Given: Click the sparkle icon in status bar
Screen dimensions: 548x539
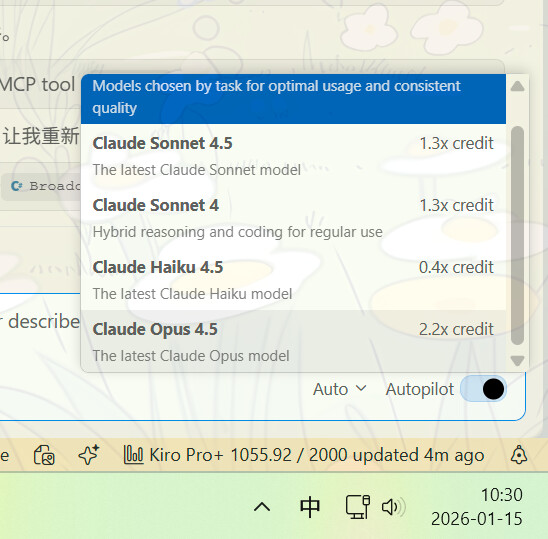Looking at the screenshot, I should click(89, 455).
